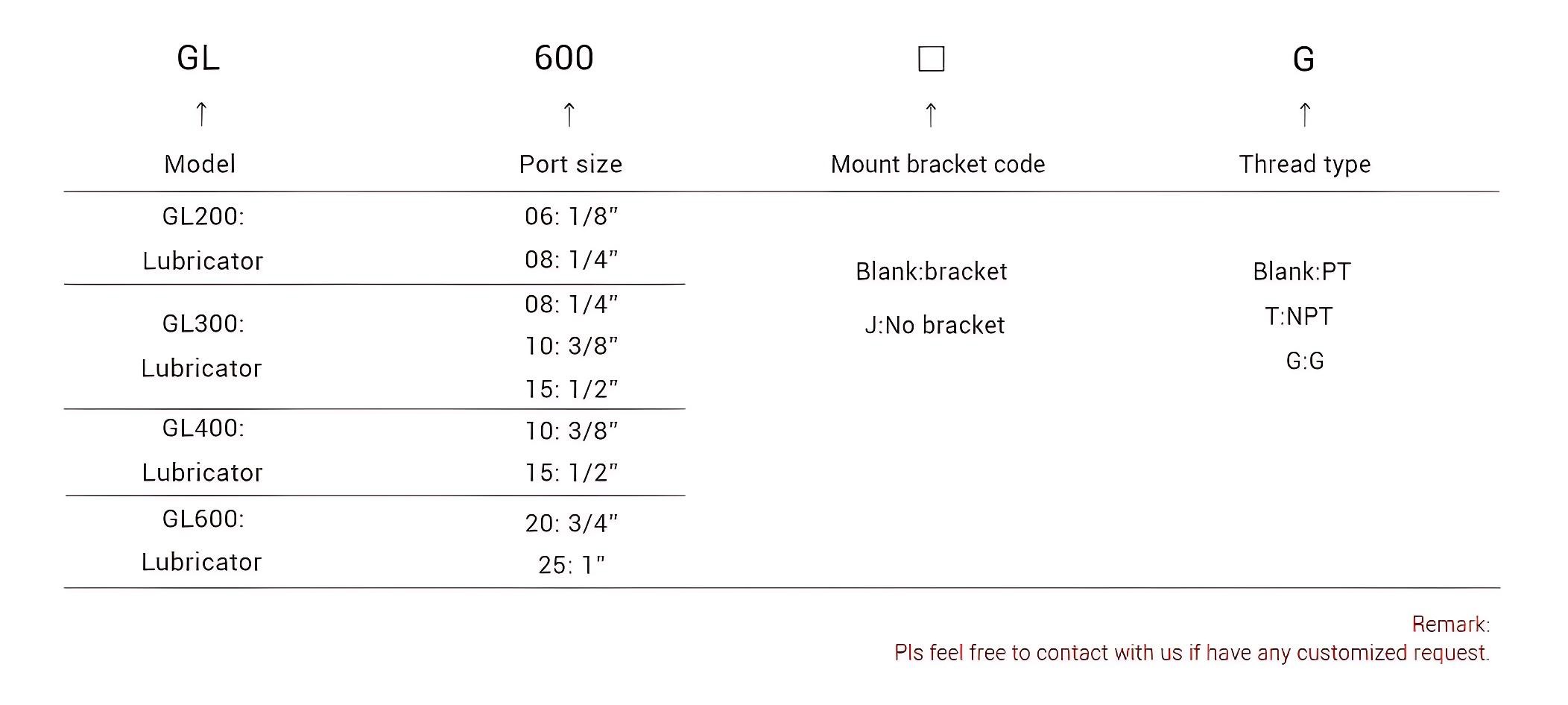This screenshot has width=1568, height=705.
Task: Click the red customized request remark sentence
Action: [x=1191, y=653]
